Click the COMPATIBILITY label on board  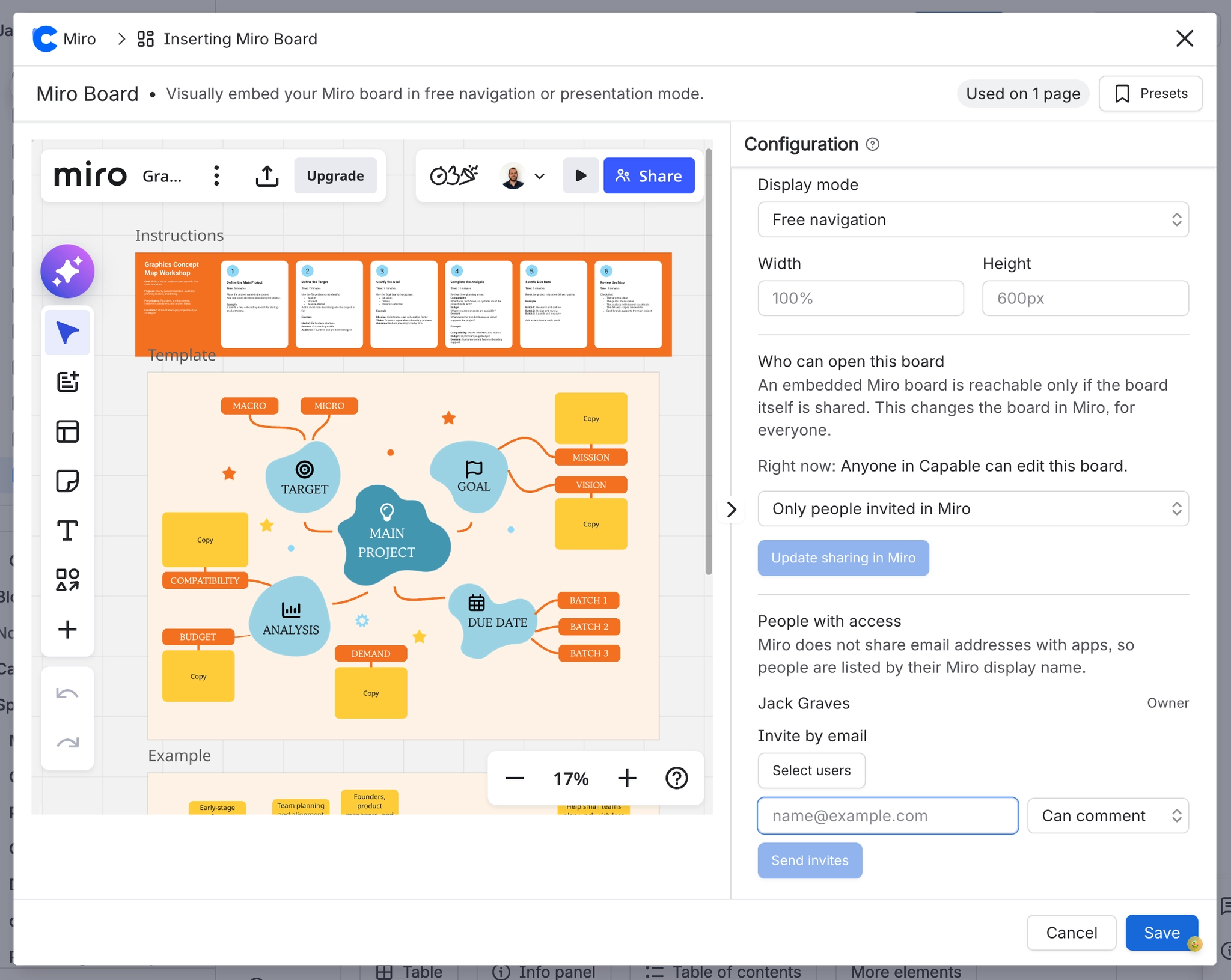point(205,580)
